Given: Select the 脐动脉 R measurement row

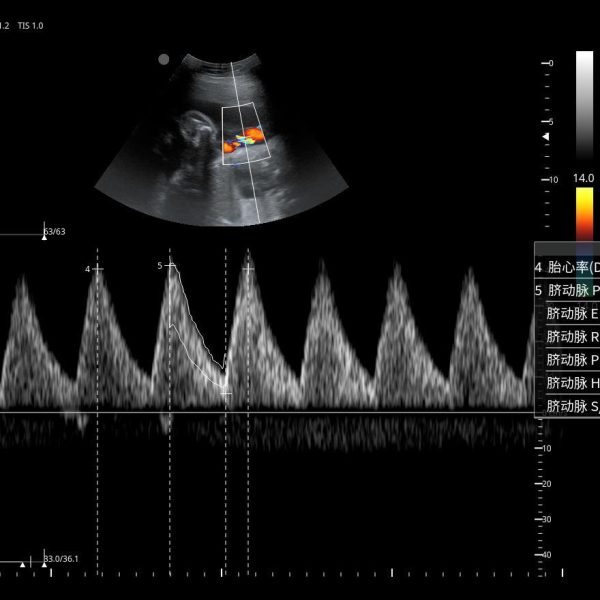Looking at the screenshot, I should pos(570,336).
